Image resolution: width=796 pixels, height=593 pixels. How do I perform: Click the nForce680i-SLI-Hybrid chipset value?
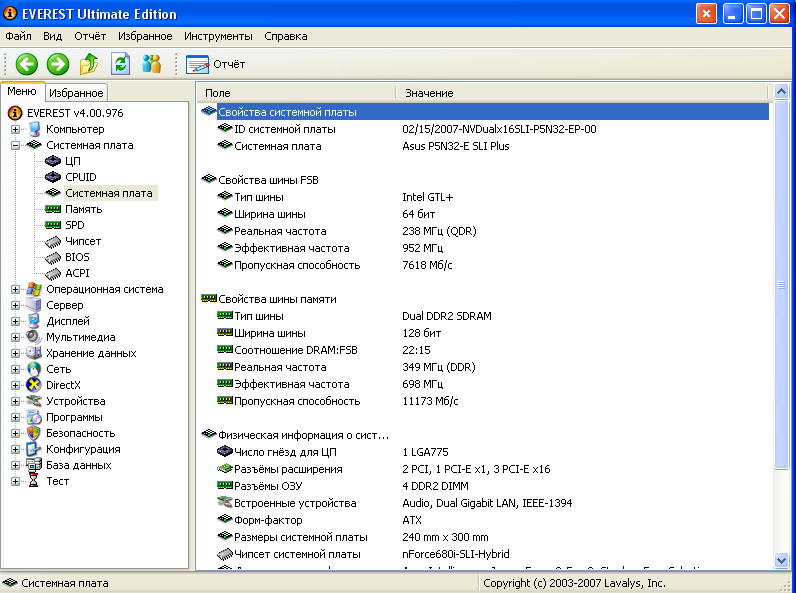[455, 554]
